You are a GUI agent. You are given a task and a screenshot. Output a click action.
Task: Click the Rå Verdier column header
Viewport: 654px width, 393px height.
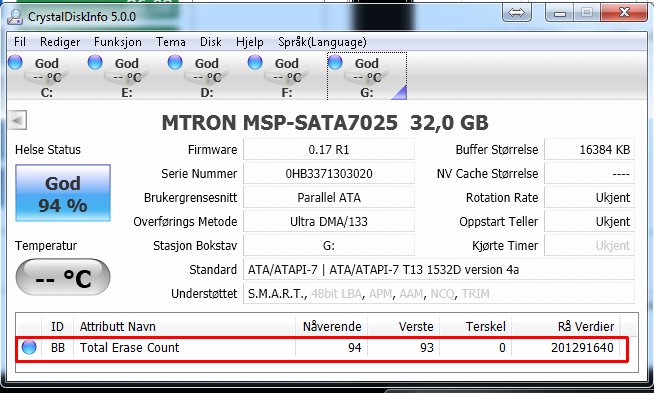[x=566, y=326]
